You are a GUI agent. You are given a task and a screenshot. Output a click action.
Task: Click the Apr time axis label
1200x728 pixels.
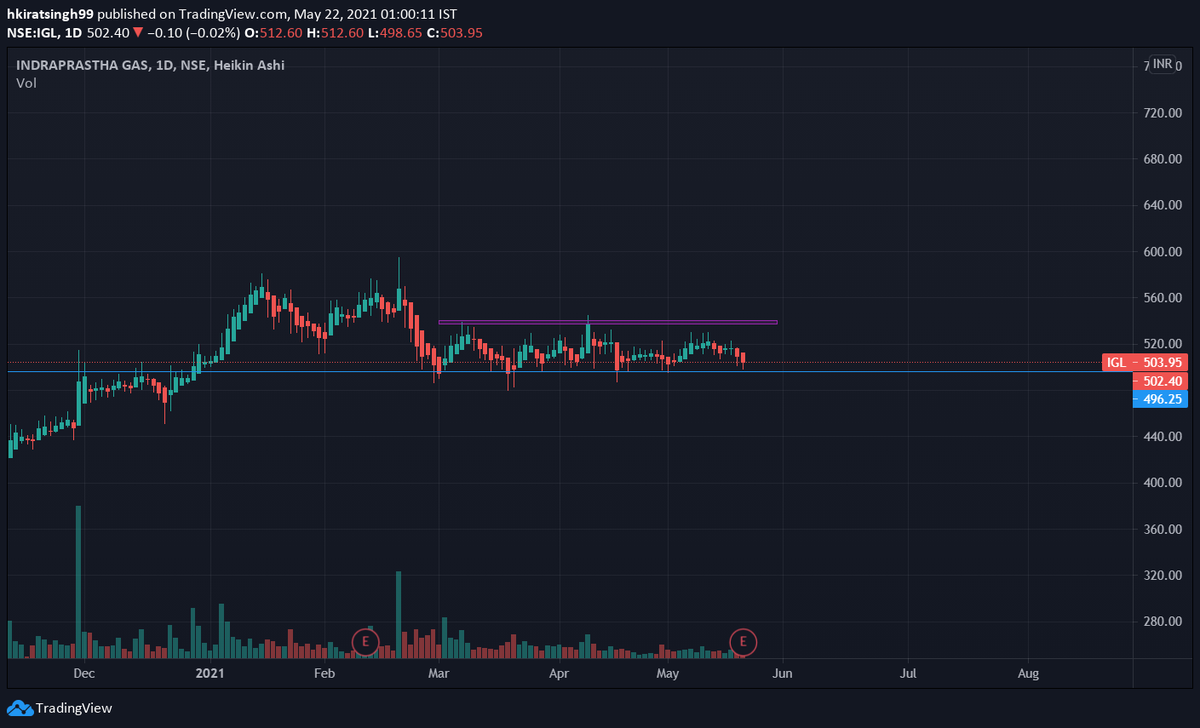point(559,674)
